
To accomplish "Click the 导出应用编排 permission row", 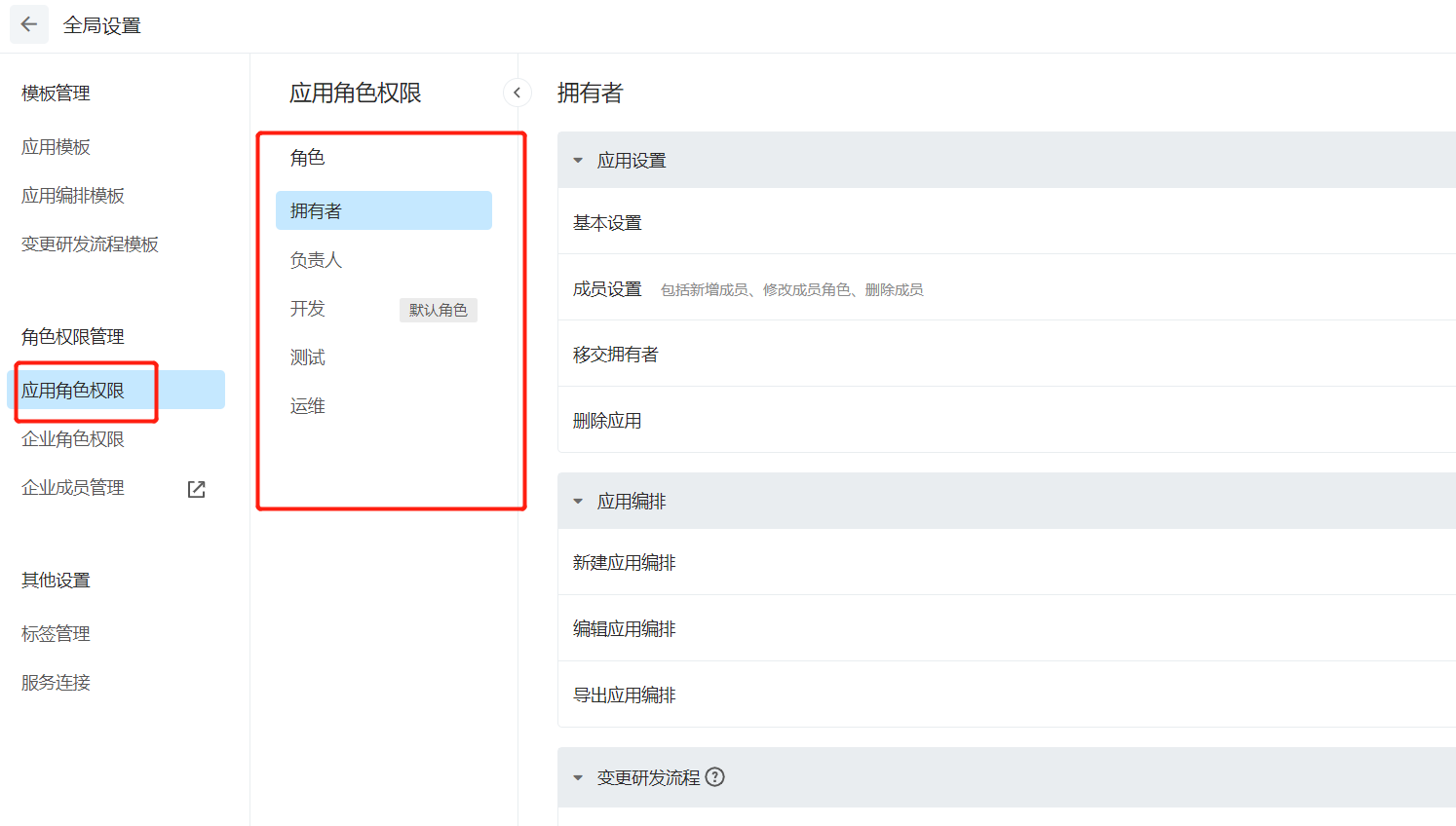I will (x=1007, y=695).
